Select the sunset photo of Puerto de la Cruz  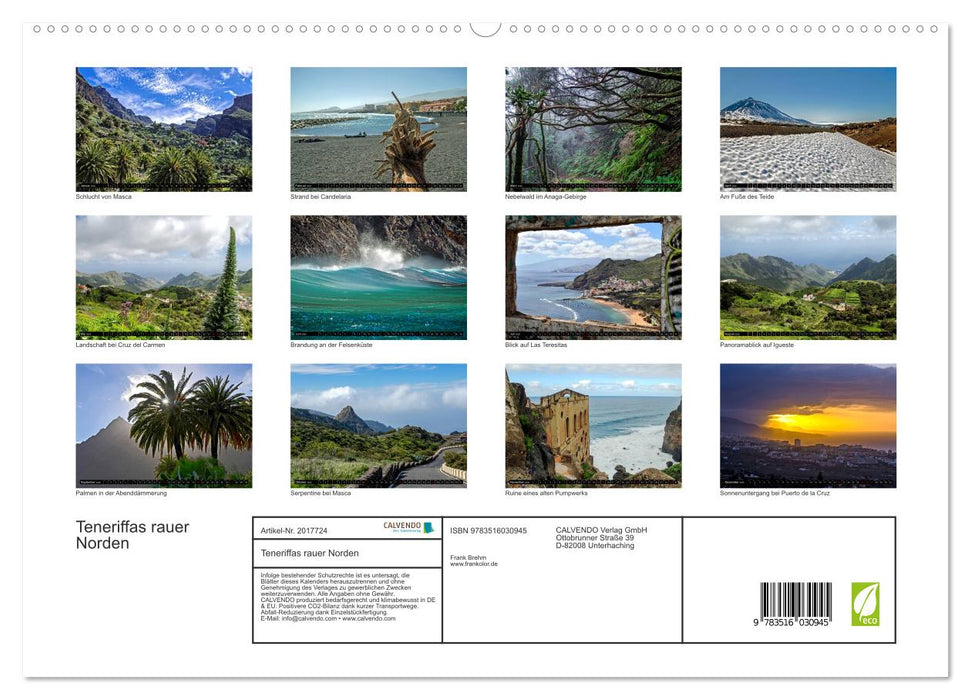coord(807,424)
